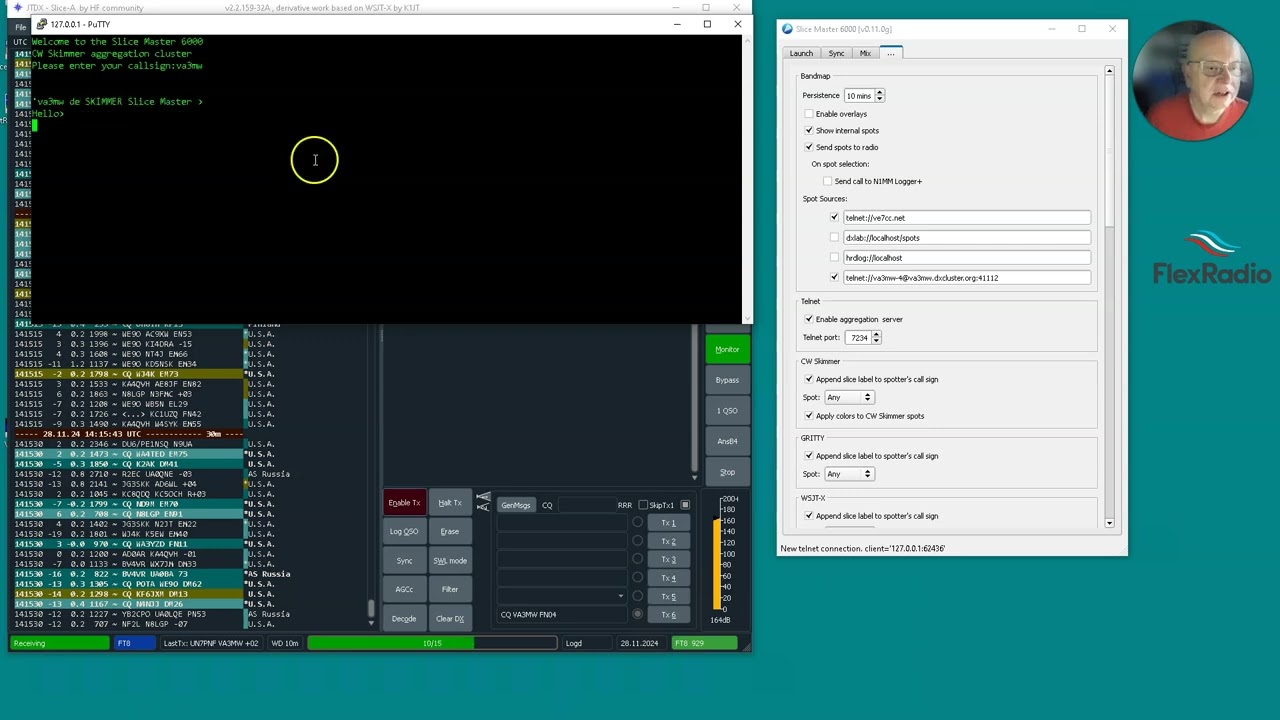1280x720 pixels.
Task: Toggle Enable aggregation server checkbox
Action: 809,319
